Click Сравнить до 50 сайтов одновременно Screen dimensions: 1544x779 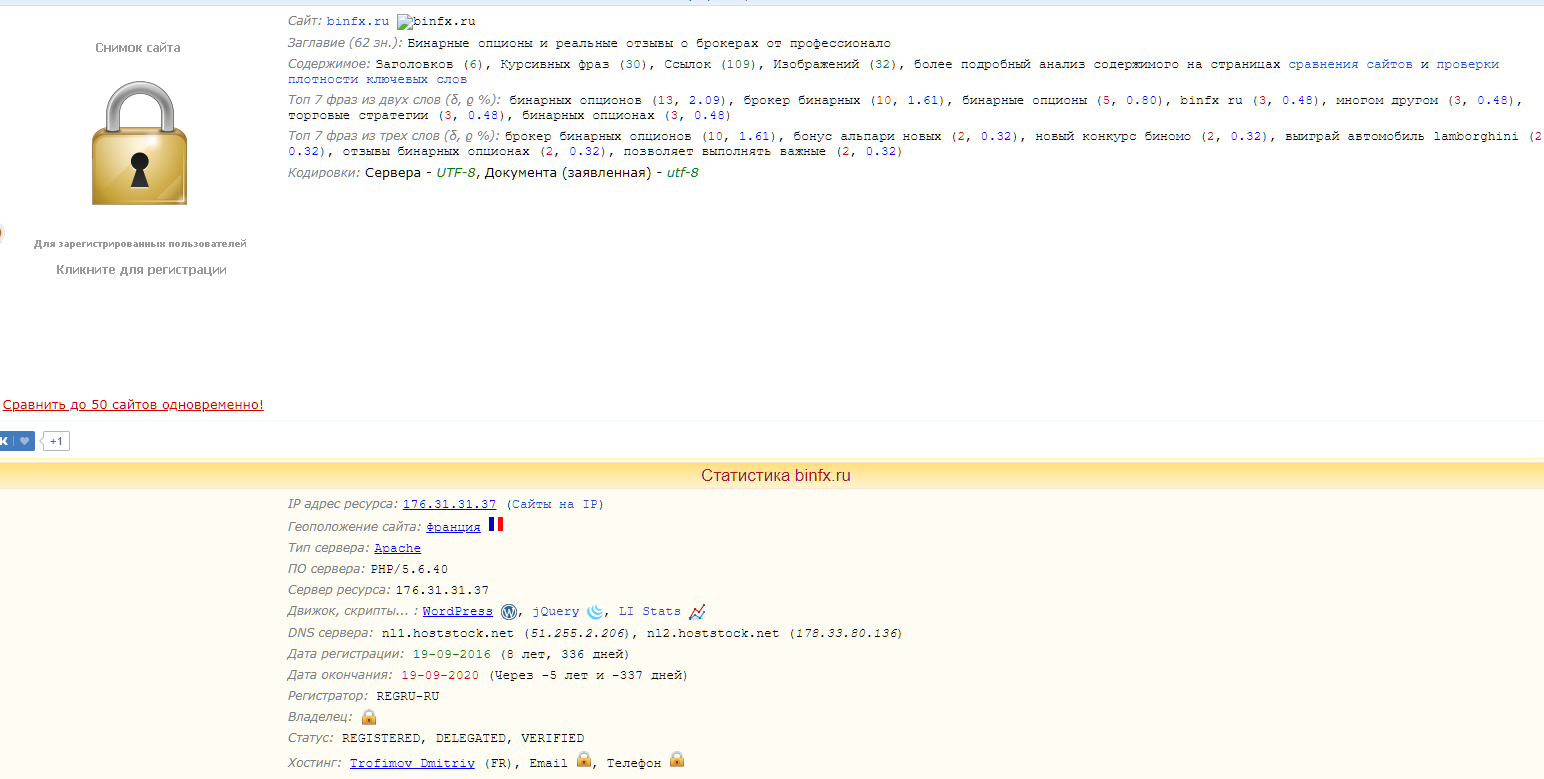point(133,405)
